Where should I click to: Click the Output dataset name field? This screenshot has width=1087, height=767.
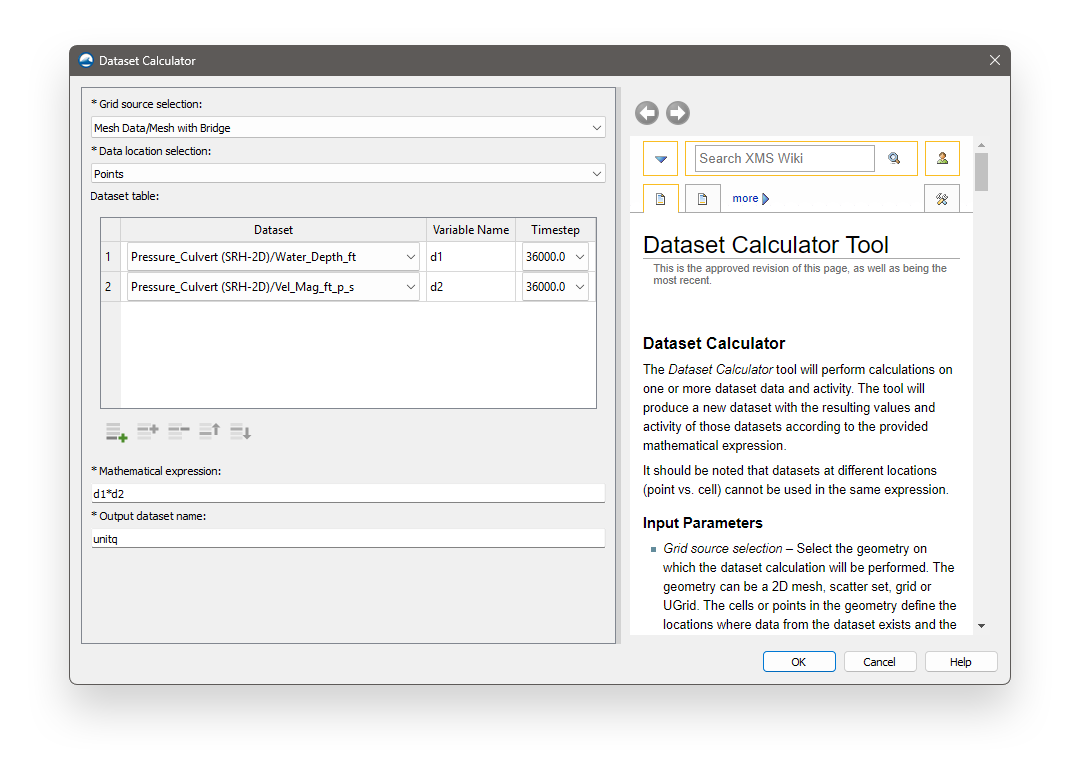[x=348, y=538]
